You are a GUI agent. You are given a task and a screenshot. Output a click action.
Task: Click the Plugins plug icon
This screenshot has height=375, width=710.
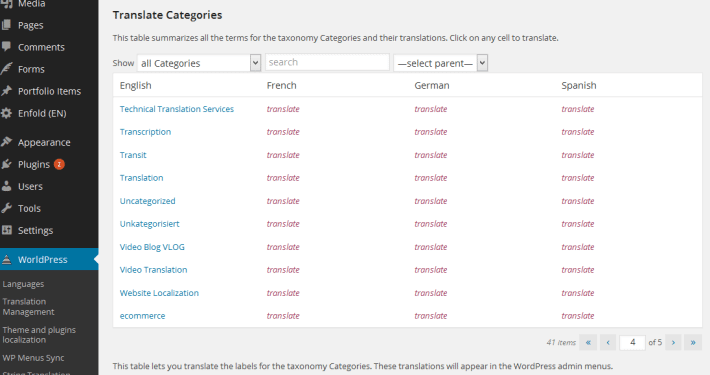click(x=6, y=164)
